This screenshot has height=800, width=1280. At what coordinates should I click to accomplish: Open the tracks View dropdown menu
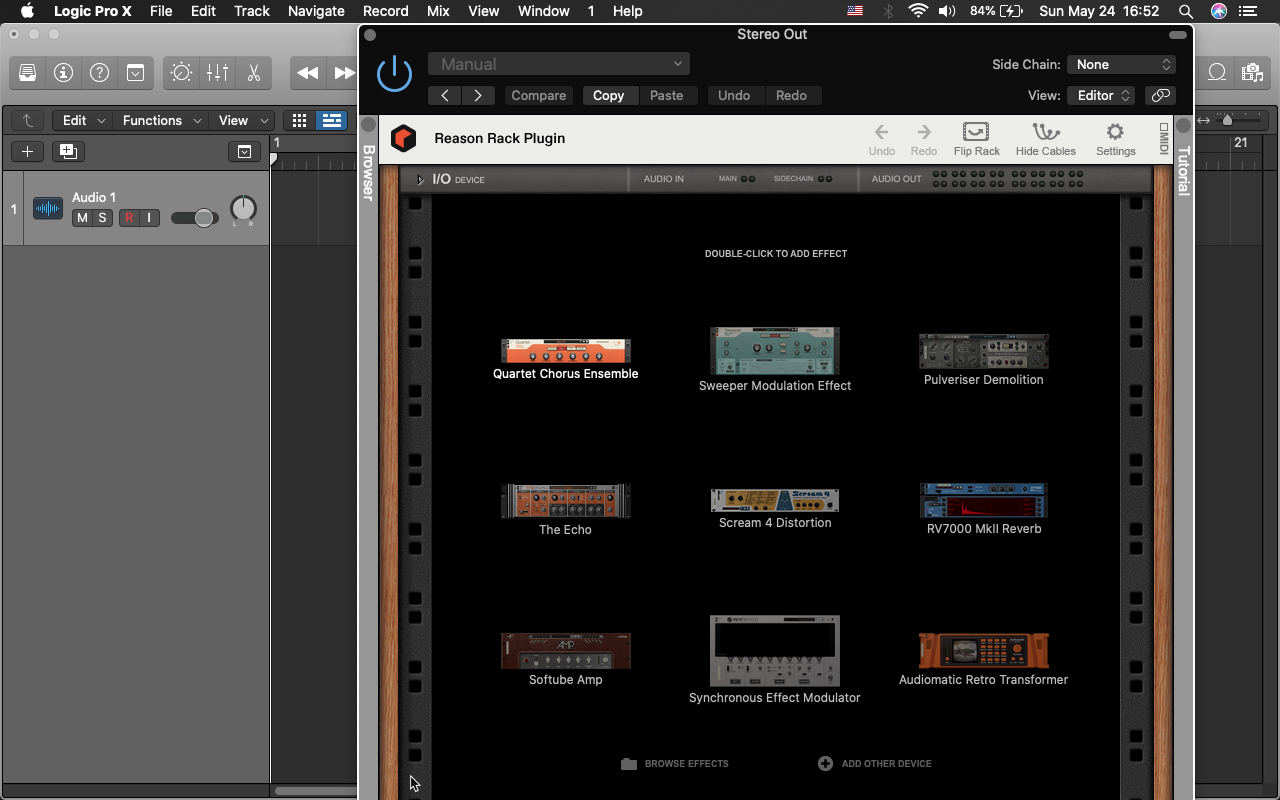[x=241, y=121]
